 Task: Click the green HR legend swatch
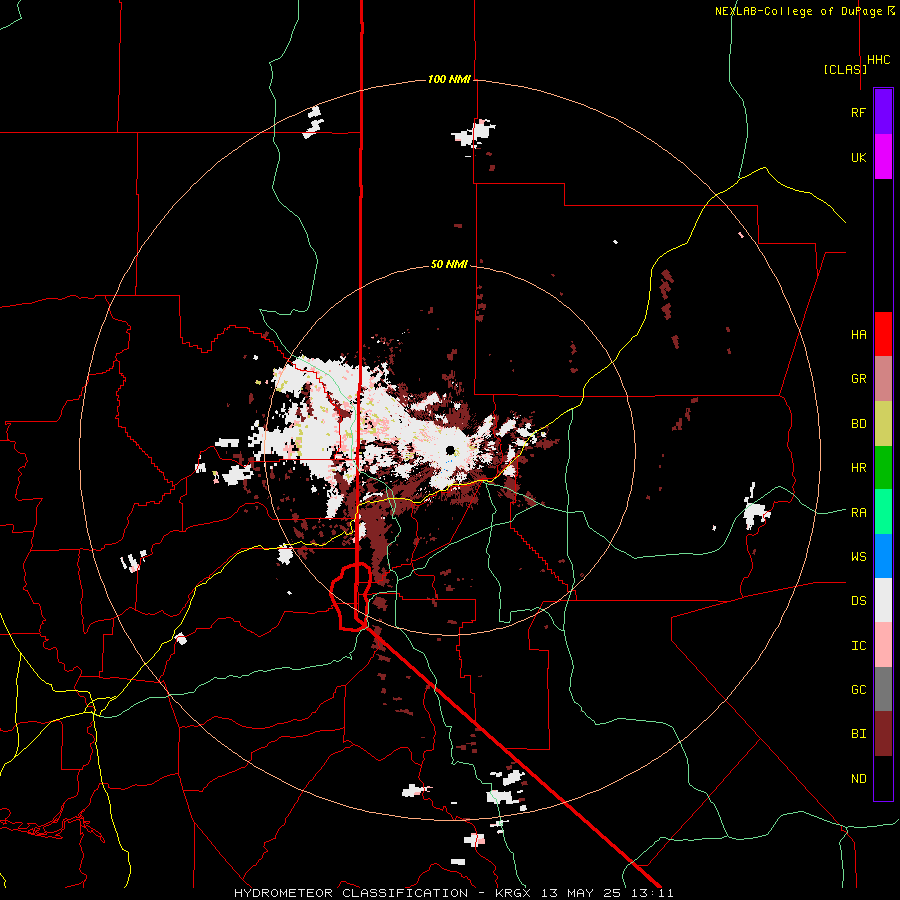click(x=883, y=468)
